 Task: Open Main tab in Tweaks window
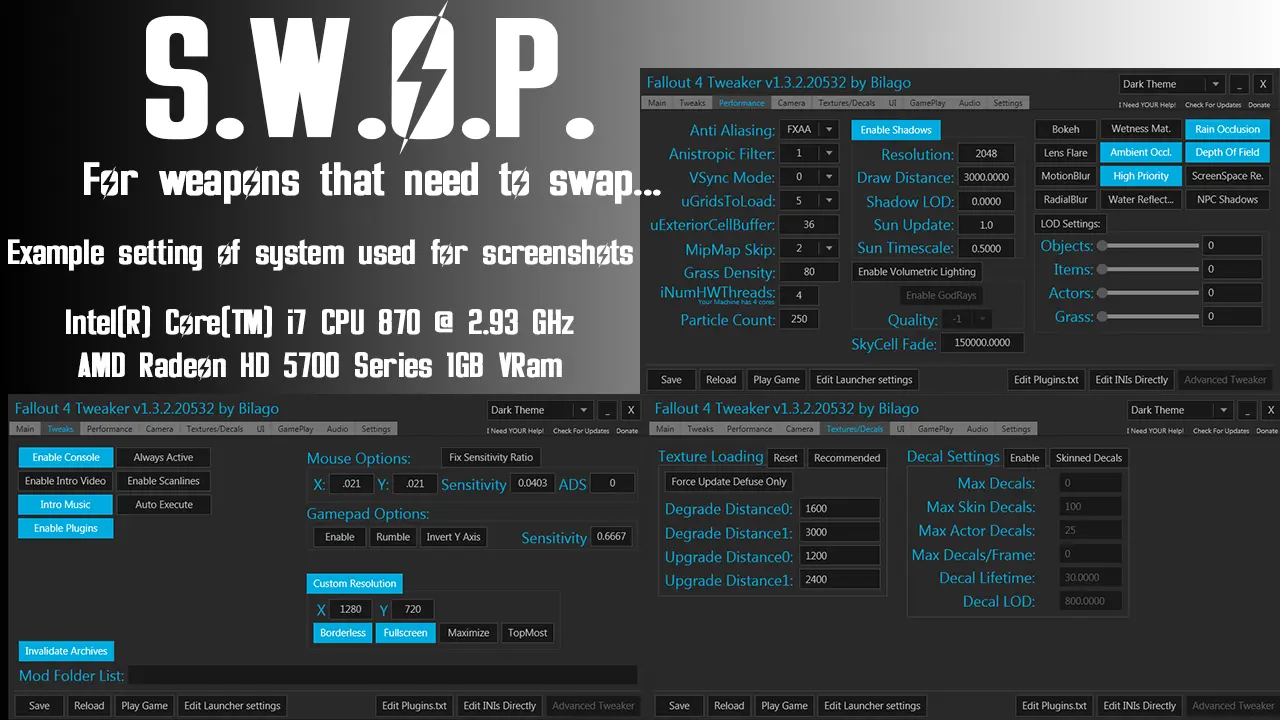point(25,429)
